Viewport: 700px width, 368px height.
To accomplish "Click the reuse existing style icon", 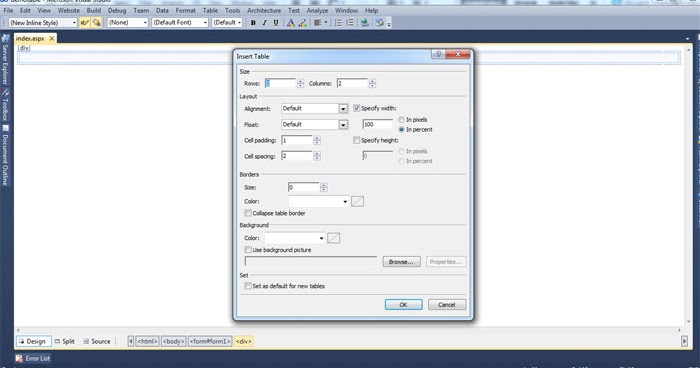I will point(96,22).
